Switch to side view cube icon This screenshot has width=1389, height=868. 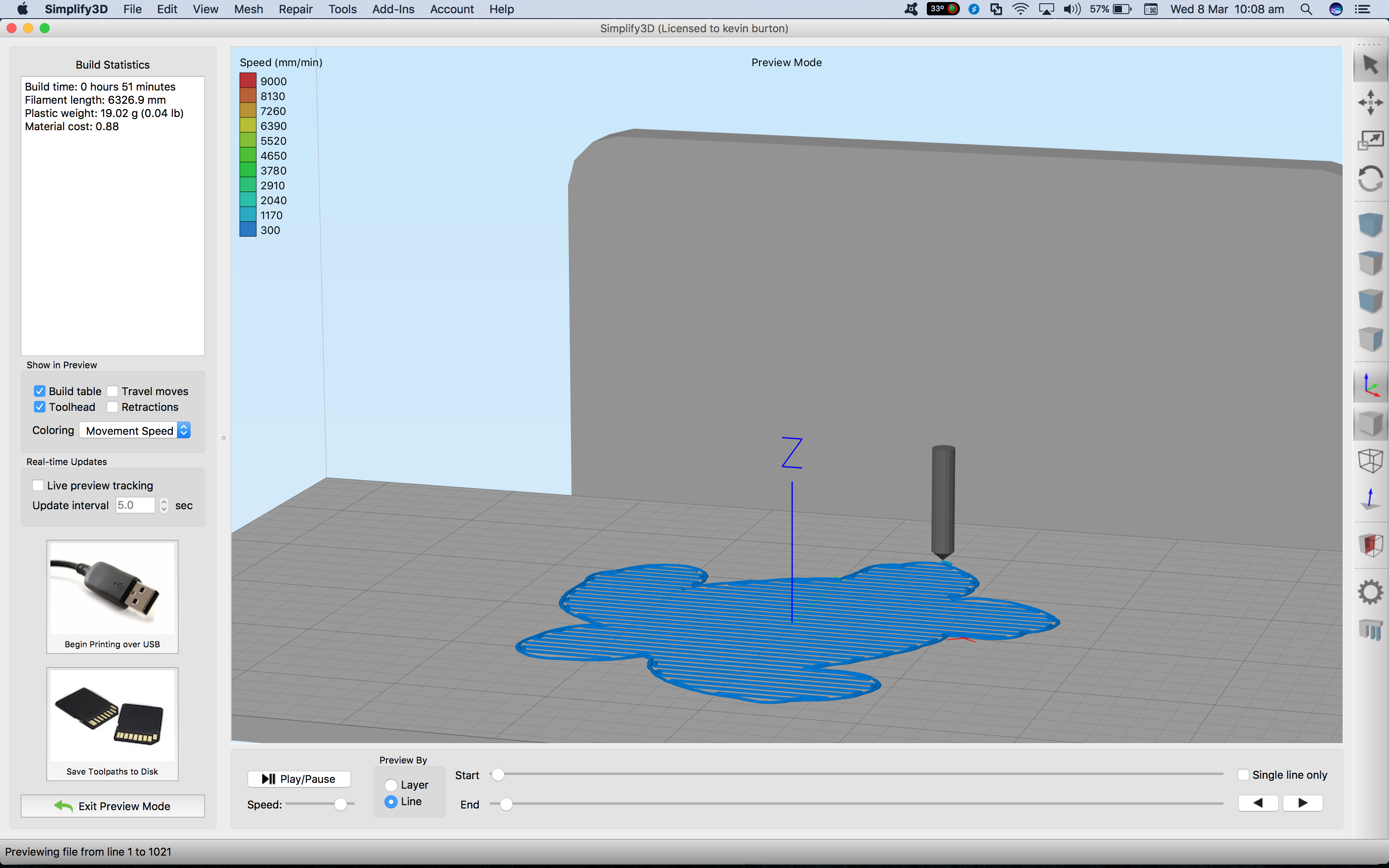[1371, 339]
